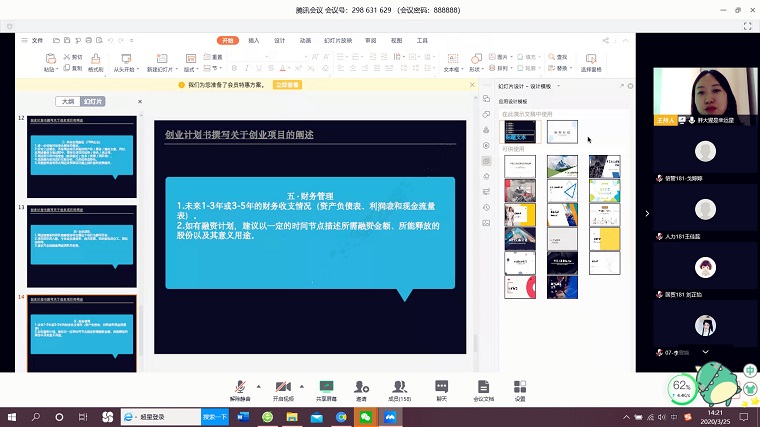This screenshot has width=760, height=427.
Task: Open the 邀请 invite icon
Action: point(361,386)
